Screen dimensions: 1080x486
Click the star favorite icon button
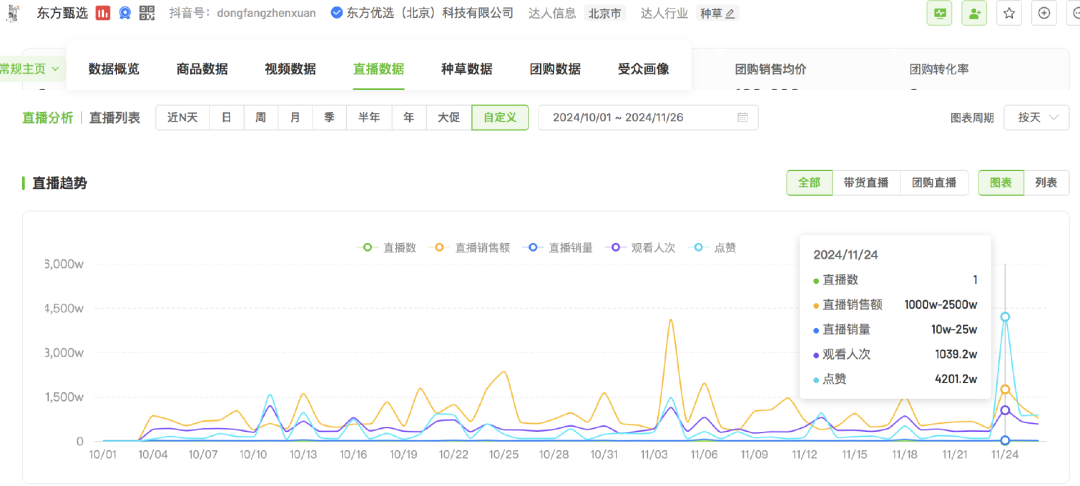coord(1009,13)
